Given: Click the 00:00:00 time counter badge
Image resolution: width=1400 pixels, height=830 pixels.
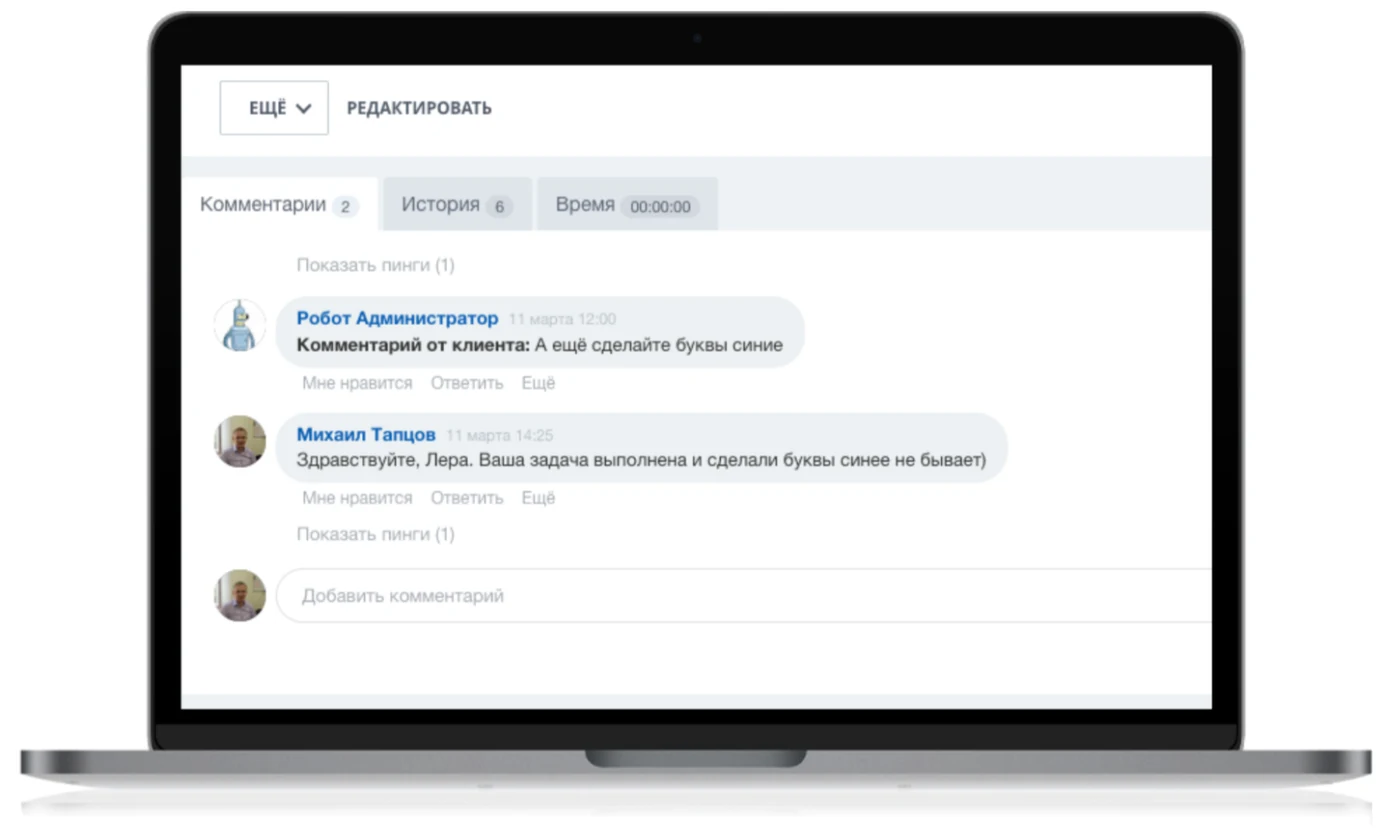Looking at the screenshot, I should click(x=660, y=207).
